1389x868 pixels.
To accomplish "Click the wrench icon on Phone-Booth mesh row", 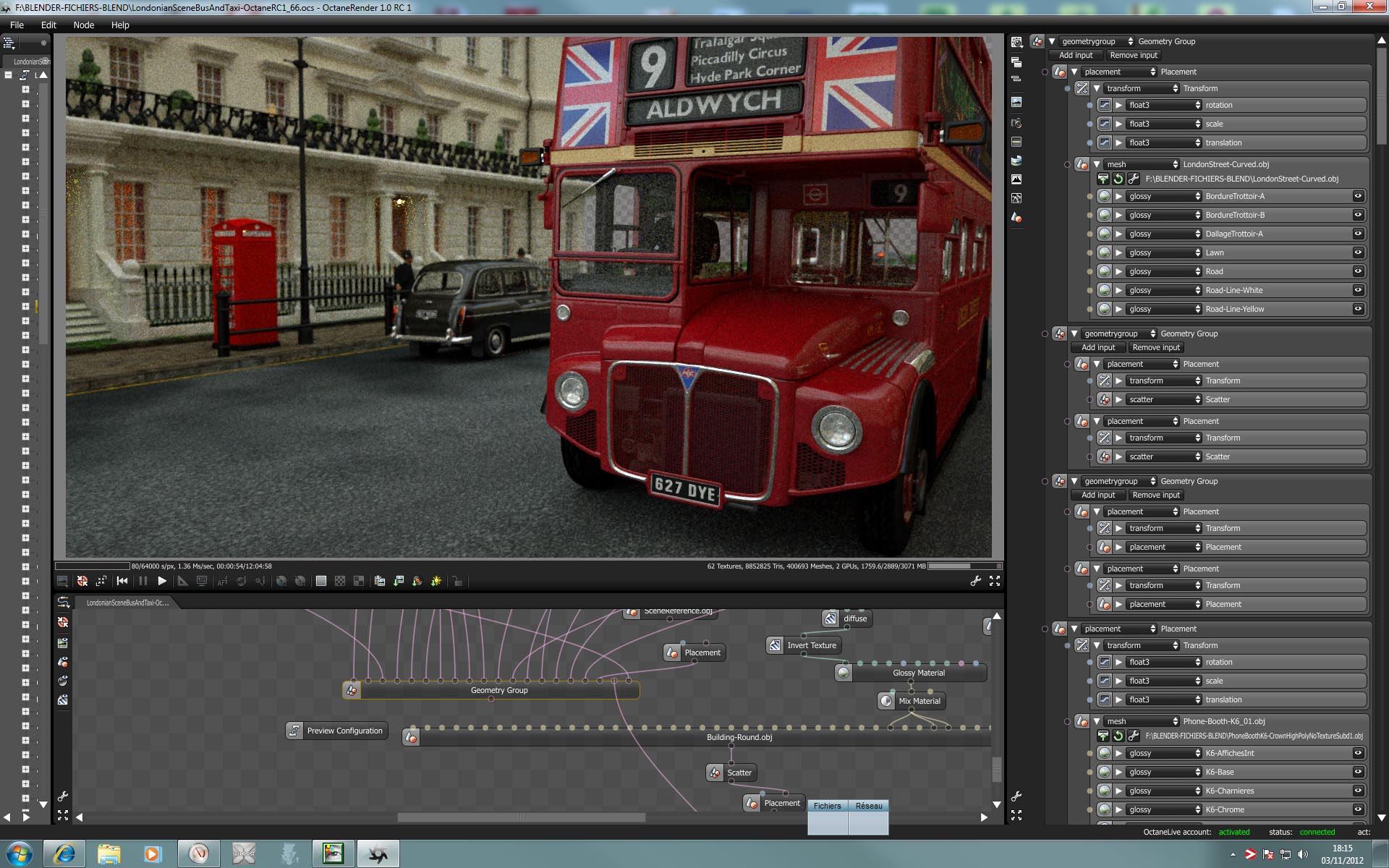I will click(1134, 736).
